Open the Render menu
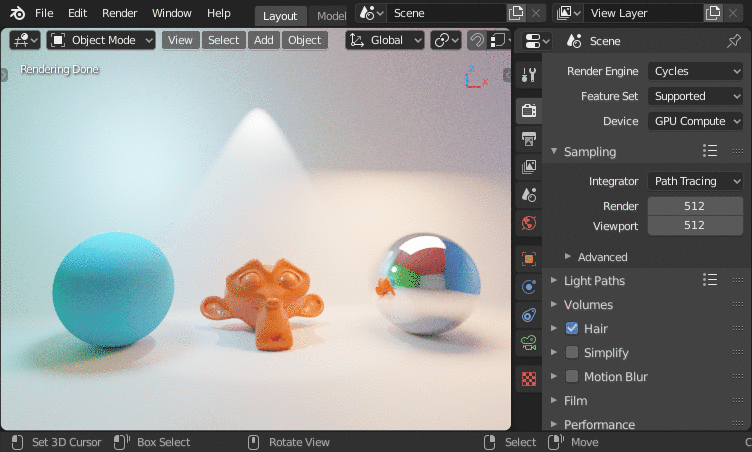This screenshot has height=452, width=752. 119,13
